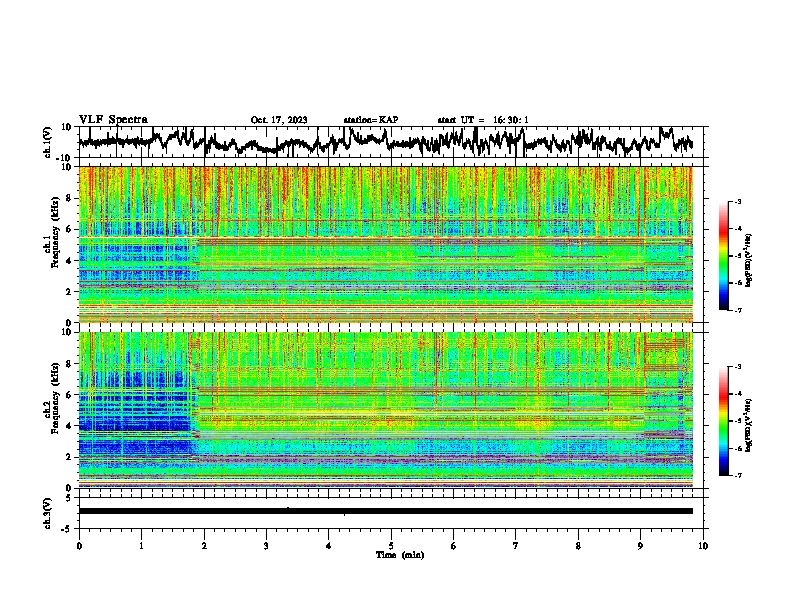Click time axis tick label "9"
792x612 pixels.
640,546
